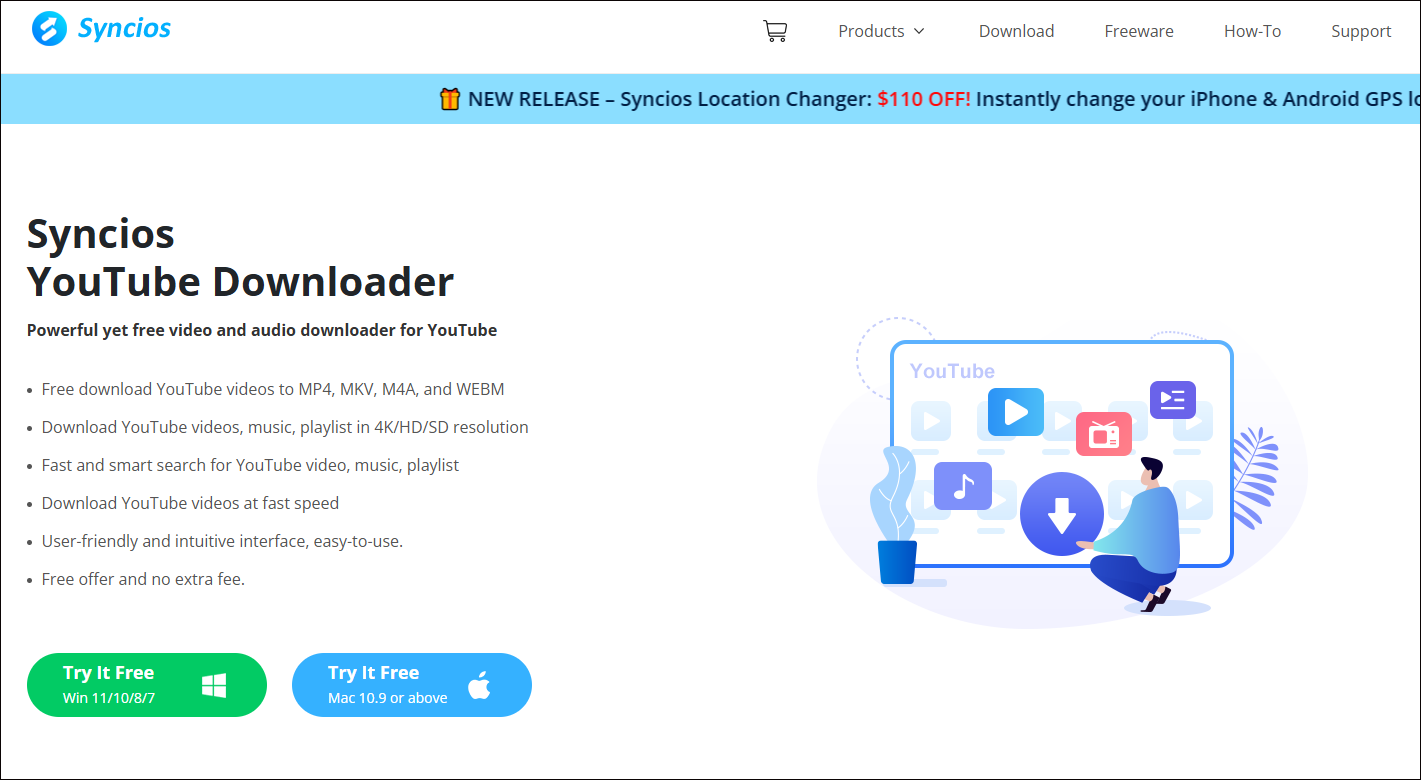Click the purple playlist icon in illustration
This screenshot has width=1421, height=780.
pos(1173,400)
